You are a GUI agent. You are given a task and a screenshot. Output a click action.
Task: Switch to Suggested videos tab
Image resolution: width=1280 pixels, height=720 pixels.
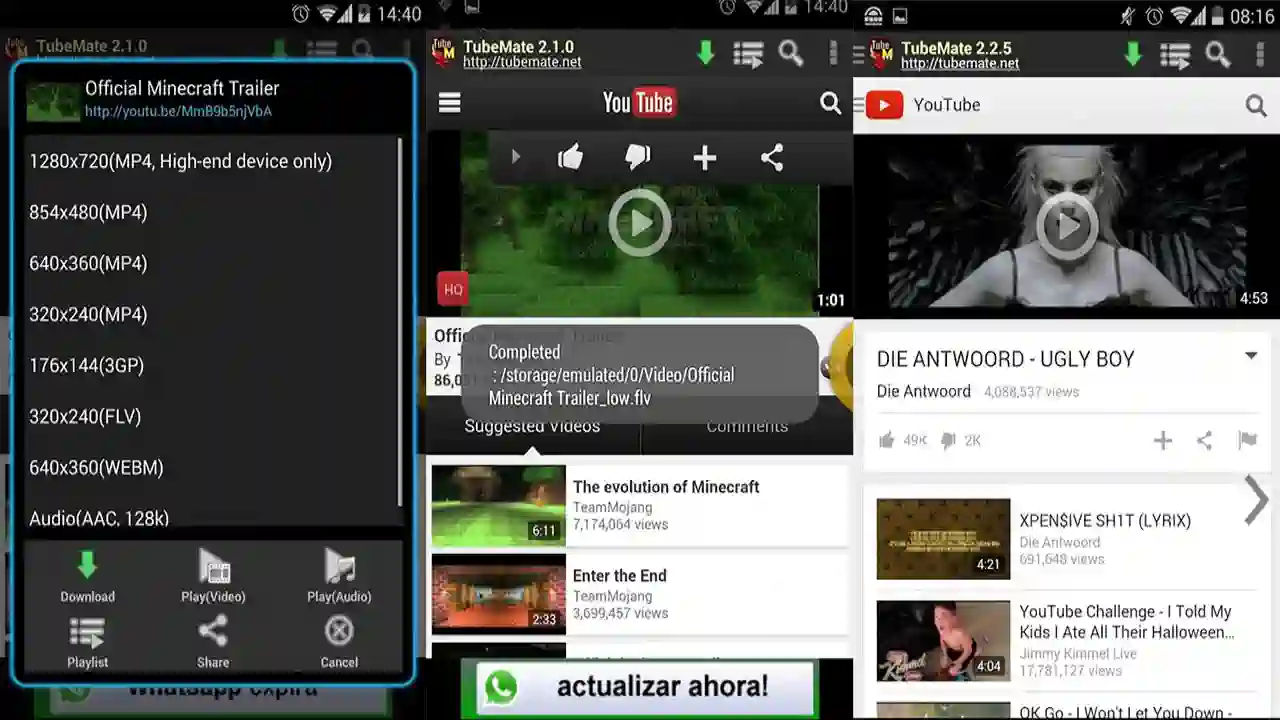pyautogui.click(x=532, y=427)
